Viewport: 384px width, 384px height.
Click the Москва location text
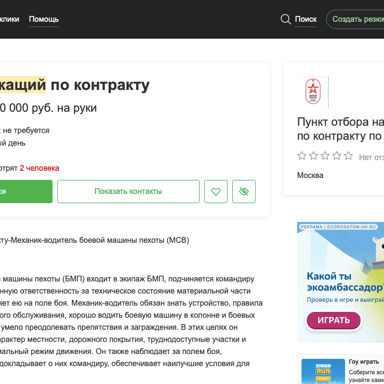(x=310, y=175)
